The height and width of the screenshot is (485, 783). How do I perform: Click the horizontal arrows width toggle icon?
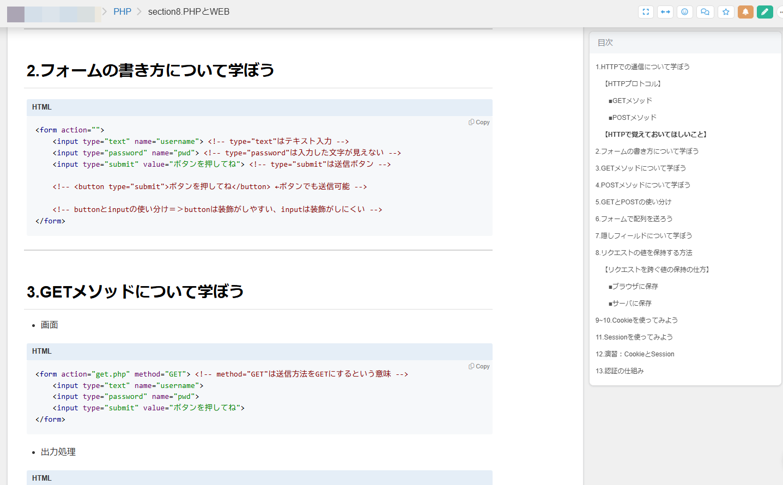click(x=665, y=12)
